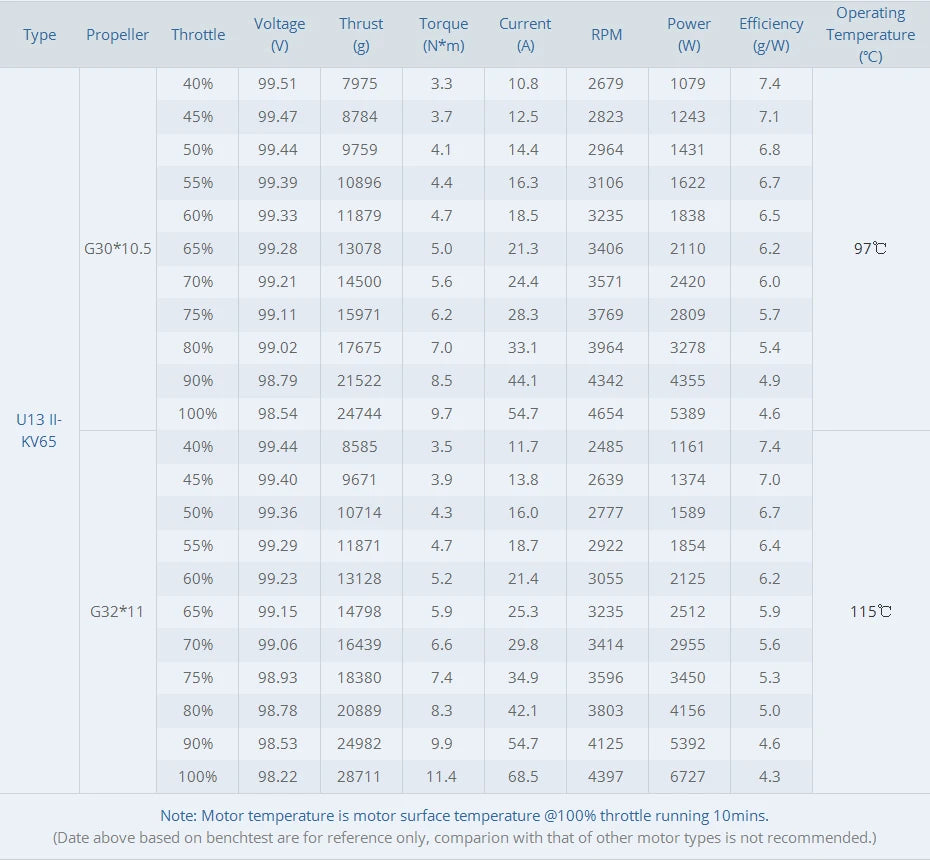Image resolution: width=930 pixels, height=860 pixels.
Task: Click the Operating Temperature column header
Action: [870, 35]
